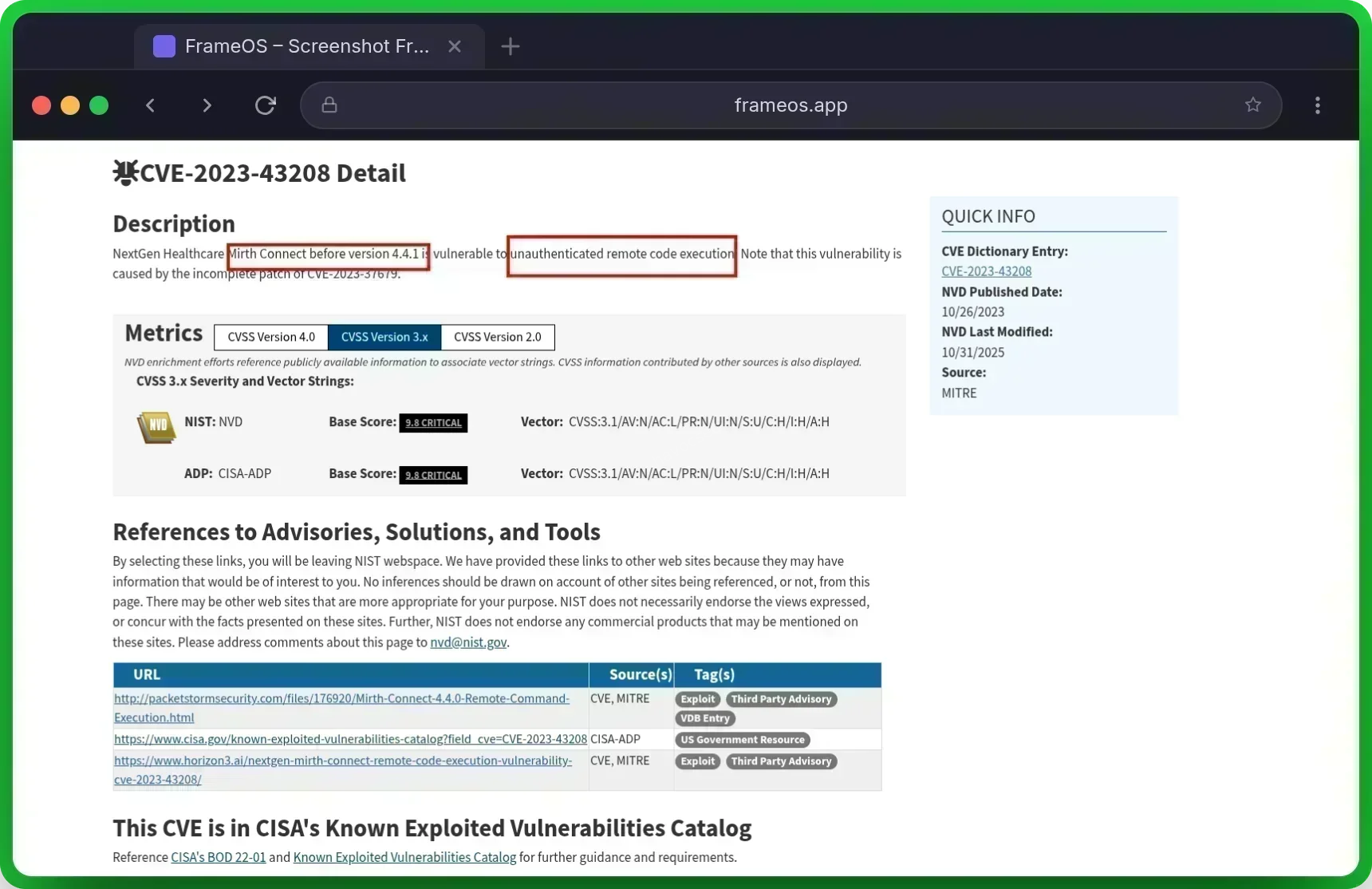Click the browser back arrow
Image resolution: width=1372 pixels, height=889 pixels.
[150, 105]
